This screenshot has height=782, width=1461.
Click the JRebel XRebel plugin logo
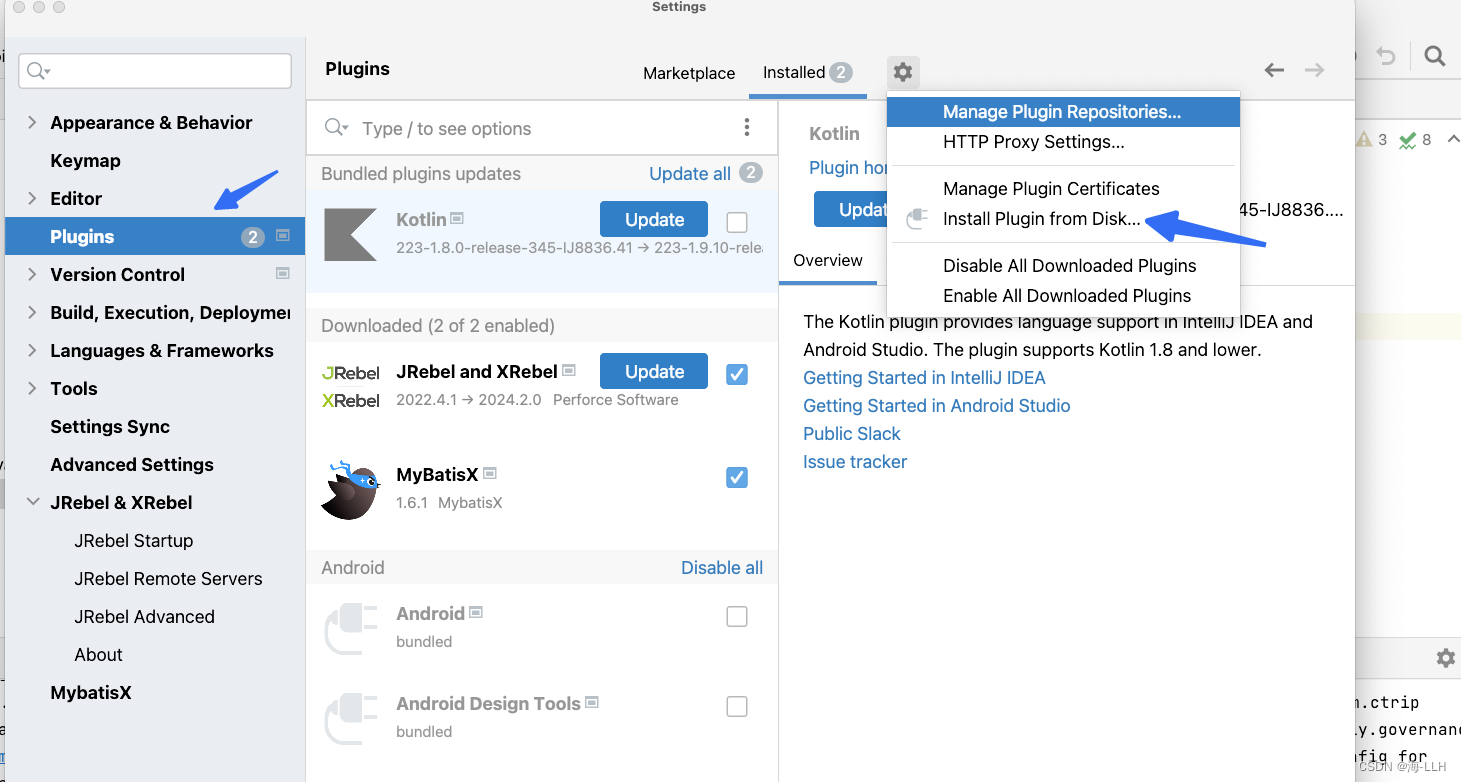[350, 386]
